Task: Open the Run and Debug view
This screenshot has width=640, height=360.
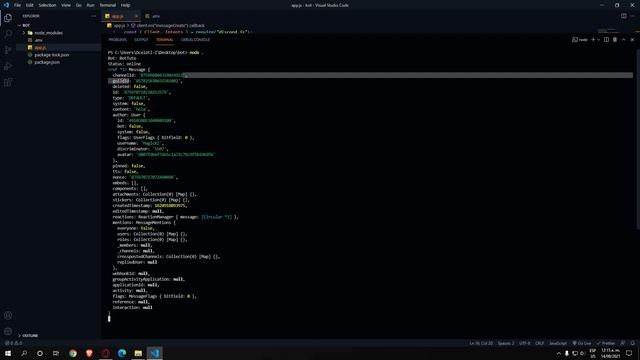Action: point(8,66)
